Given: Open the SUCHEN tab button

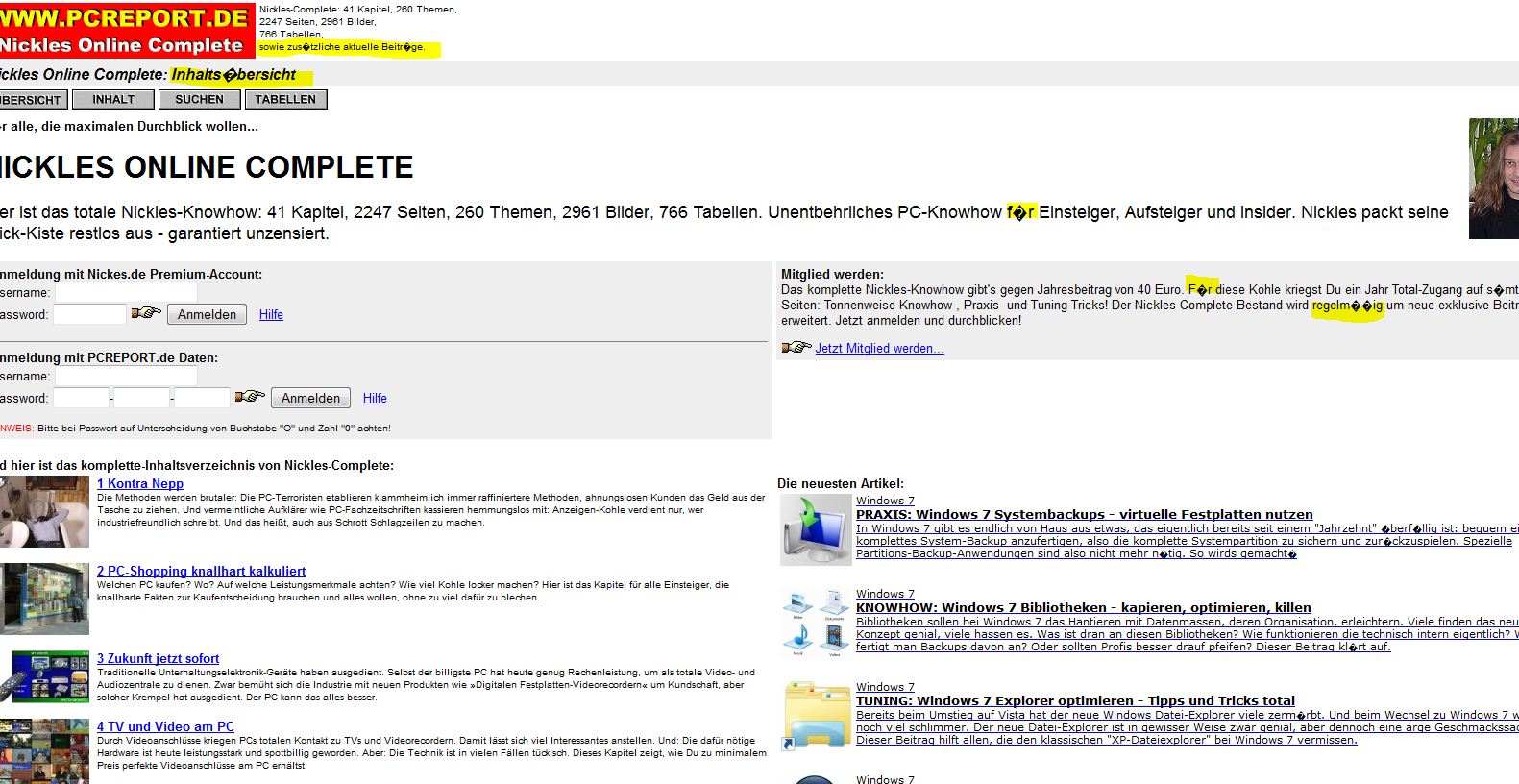Looking at the screenshot, I should [199, 99].
